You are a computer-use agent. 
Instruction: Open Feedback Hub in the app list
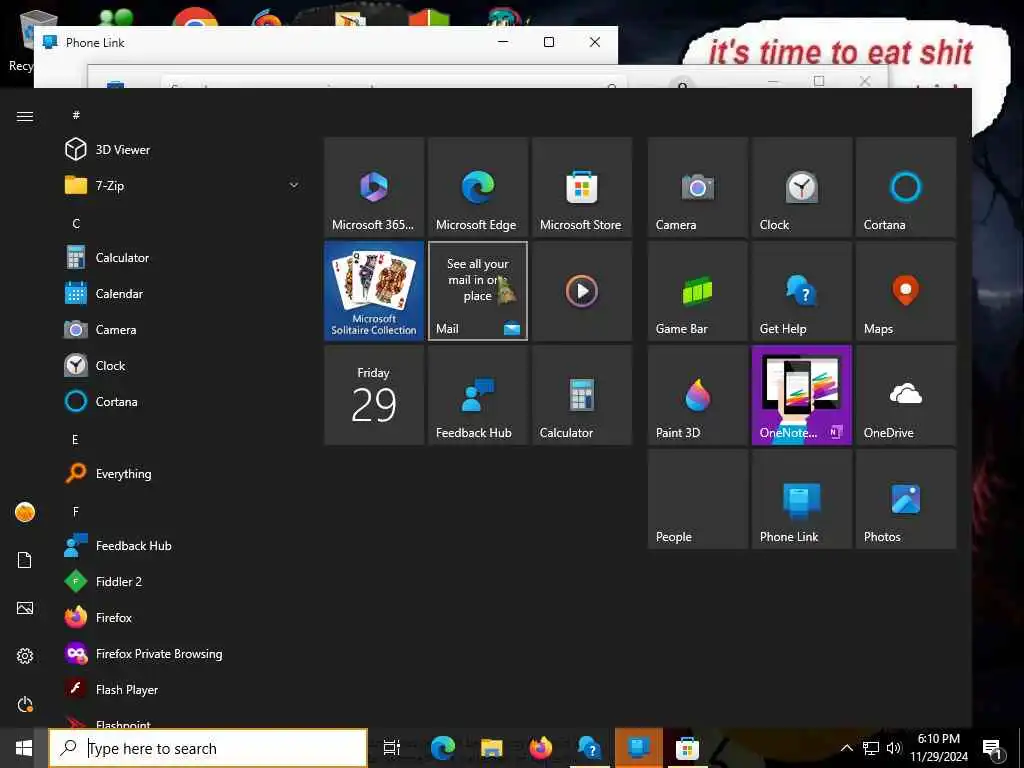(183, 545)
